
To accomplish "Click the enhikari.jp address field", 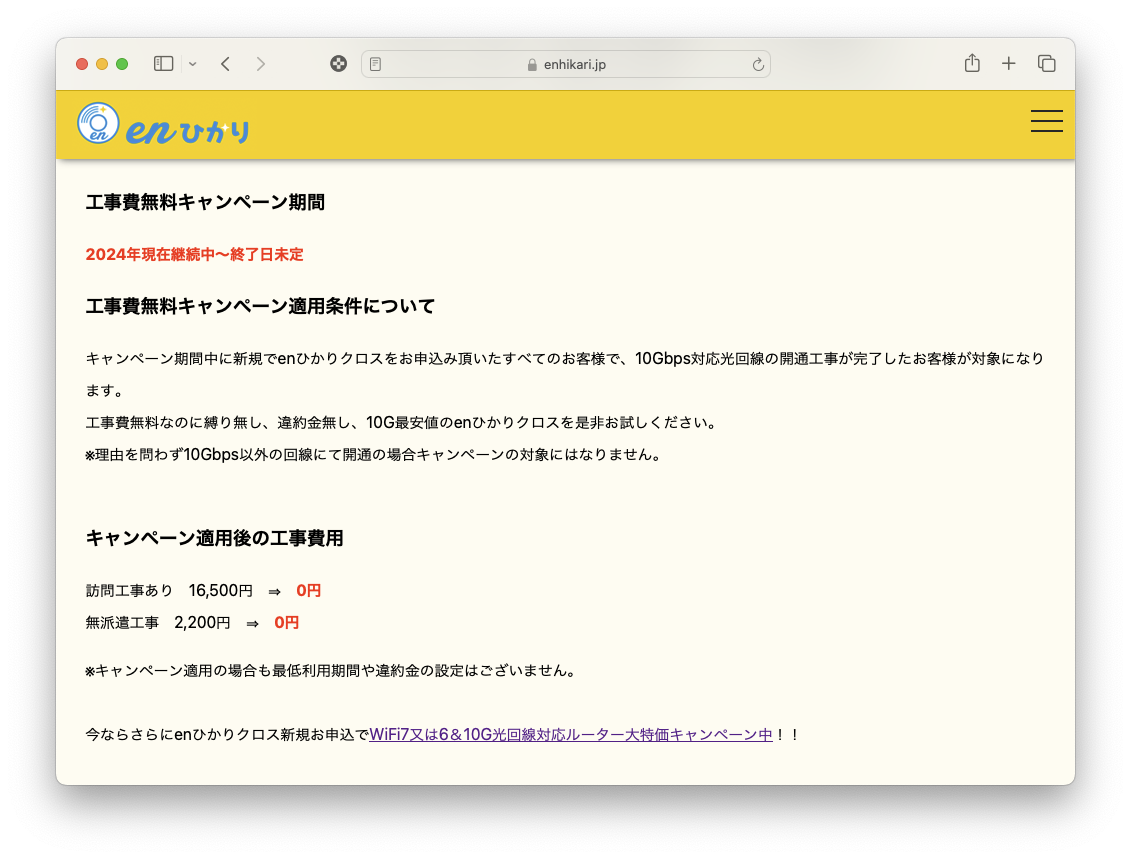I will (x=566, y=64).
